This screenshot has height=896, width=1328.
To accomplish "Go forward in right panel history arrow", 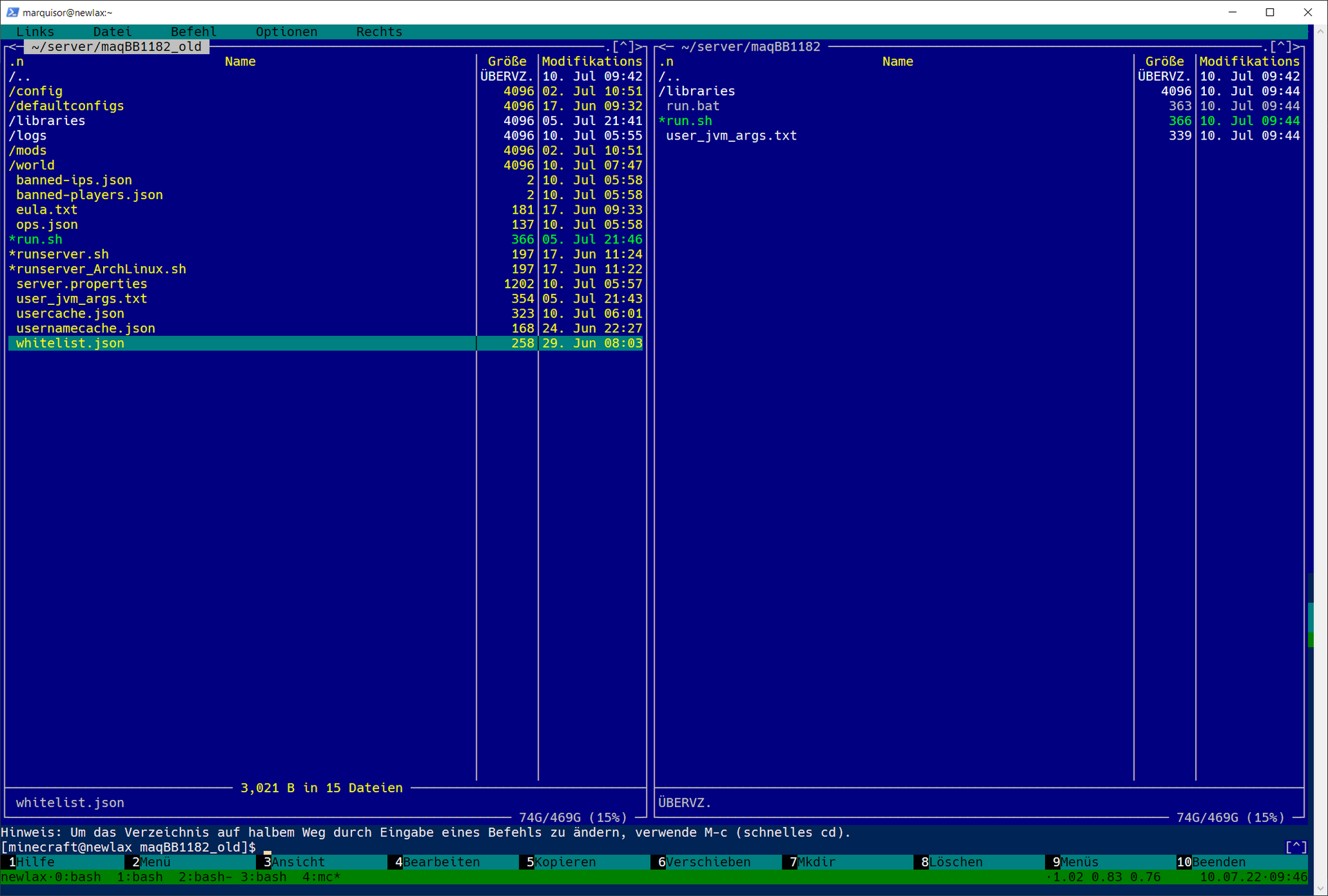I will pos(1295,46).
